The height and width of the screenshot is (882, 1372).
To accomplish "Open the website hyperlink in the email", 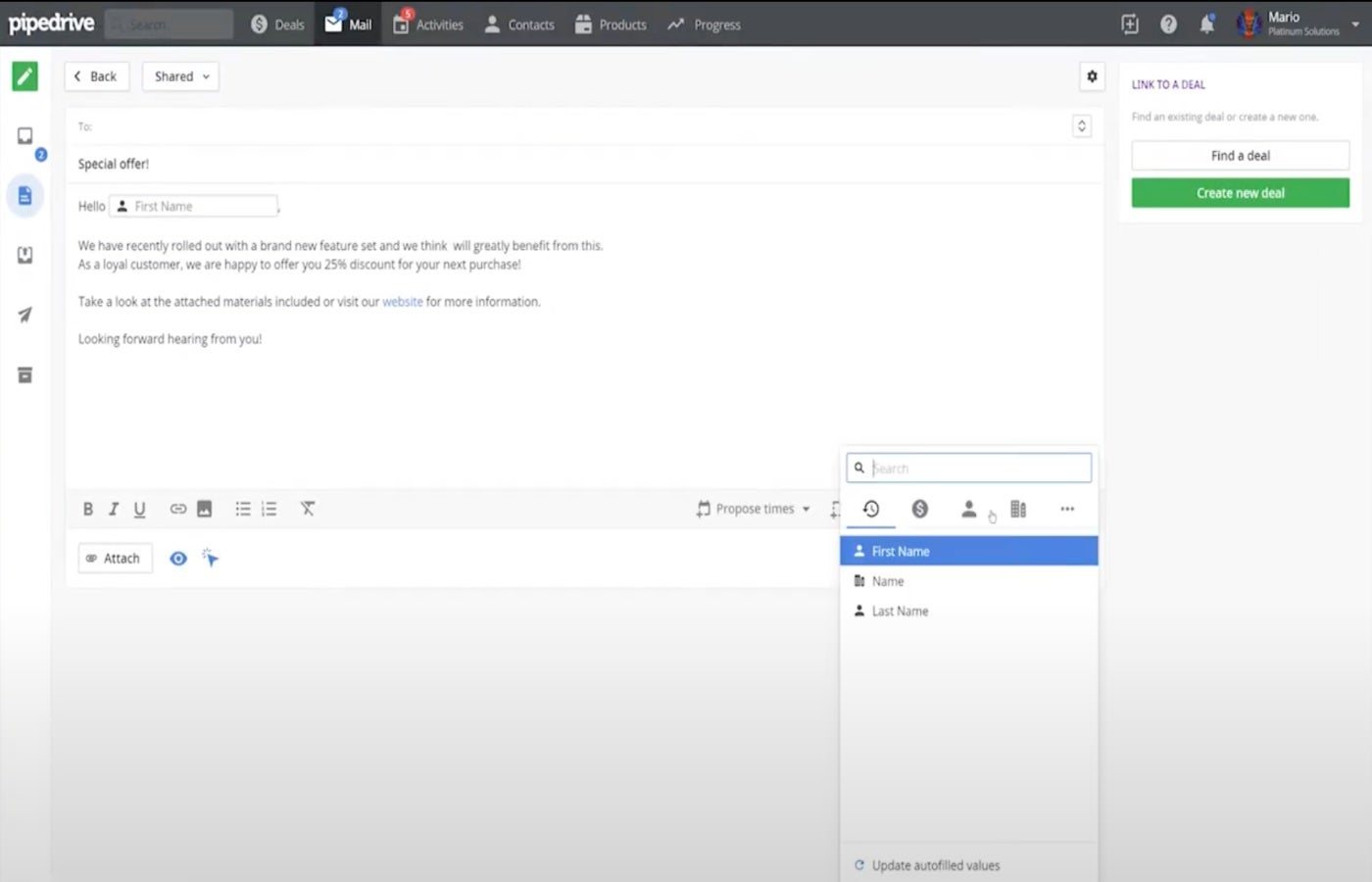I will (402, 302).
